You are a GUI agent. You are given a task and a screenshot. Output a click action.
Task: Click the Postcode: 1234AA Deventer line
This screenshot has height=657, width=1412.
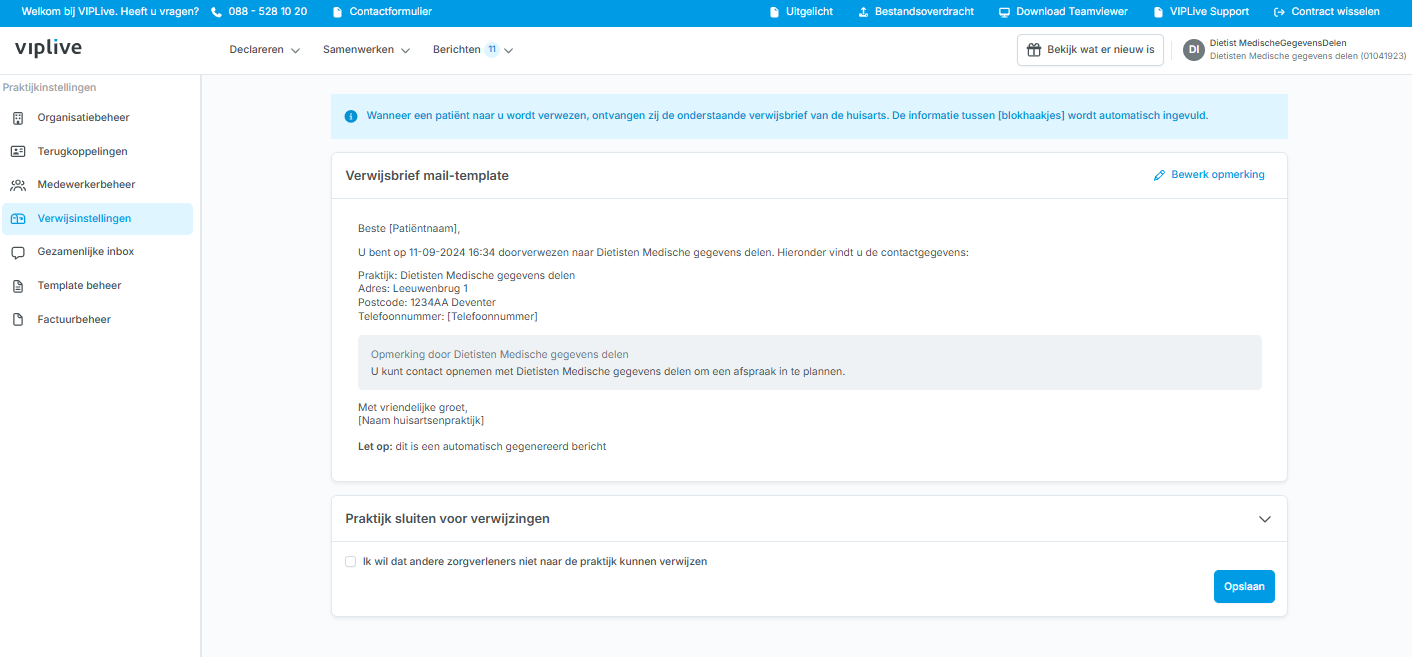[x=427, y=303]
